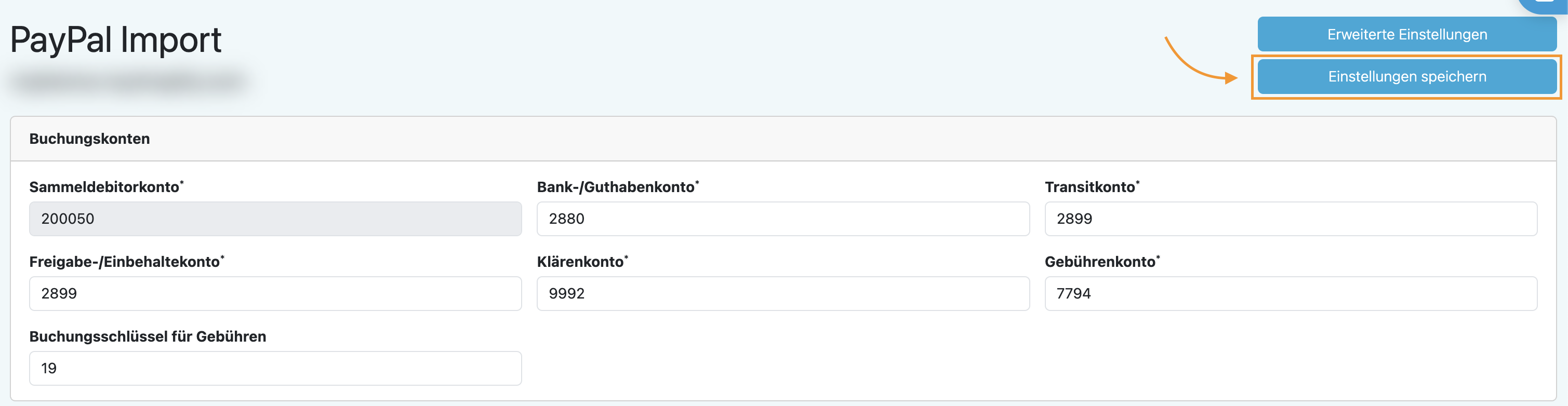The image size is (1568, 406).
Task: Click into the Bank-/Guthabenkonto input field
Action: click(x=783, y=219)
